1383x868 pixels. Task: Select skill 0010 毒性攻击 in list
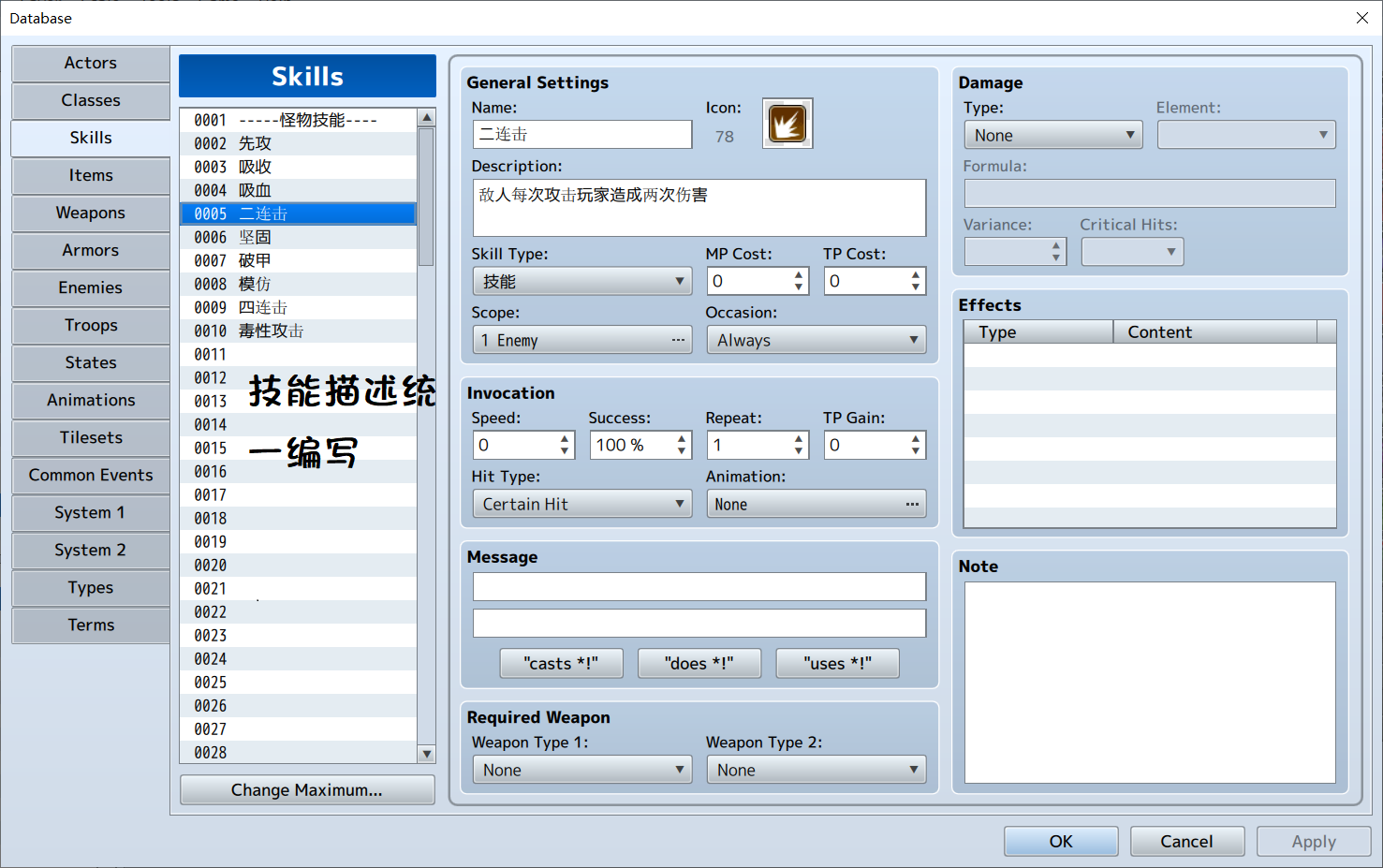click(298, 331)
